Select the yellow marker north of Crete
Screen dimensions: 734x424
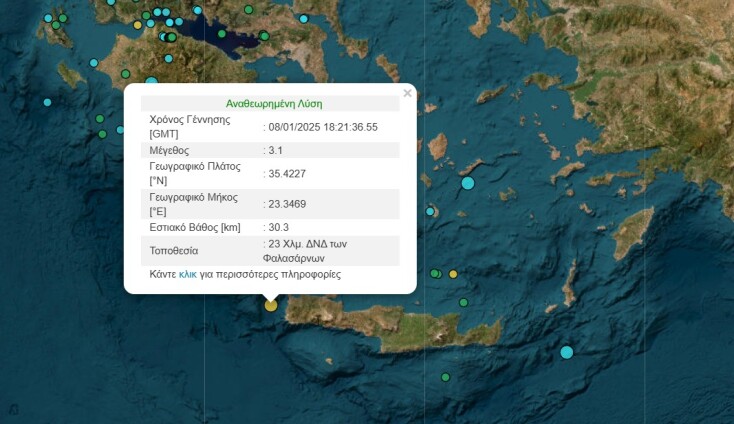tap(453, 274)
